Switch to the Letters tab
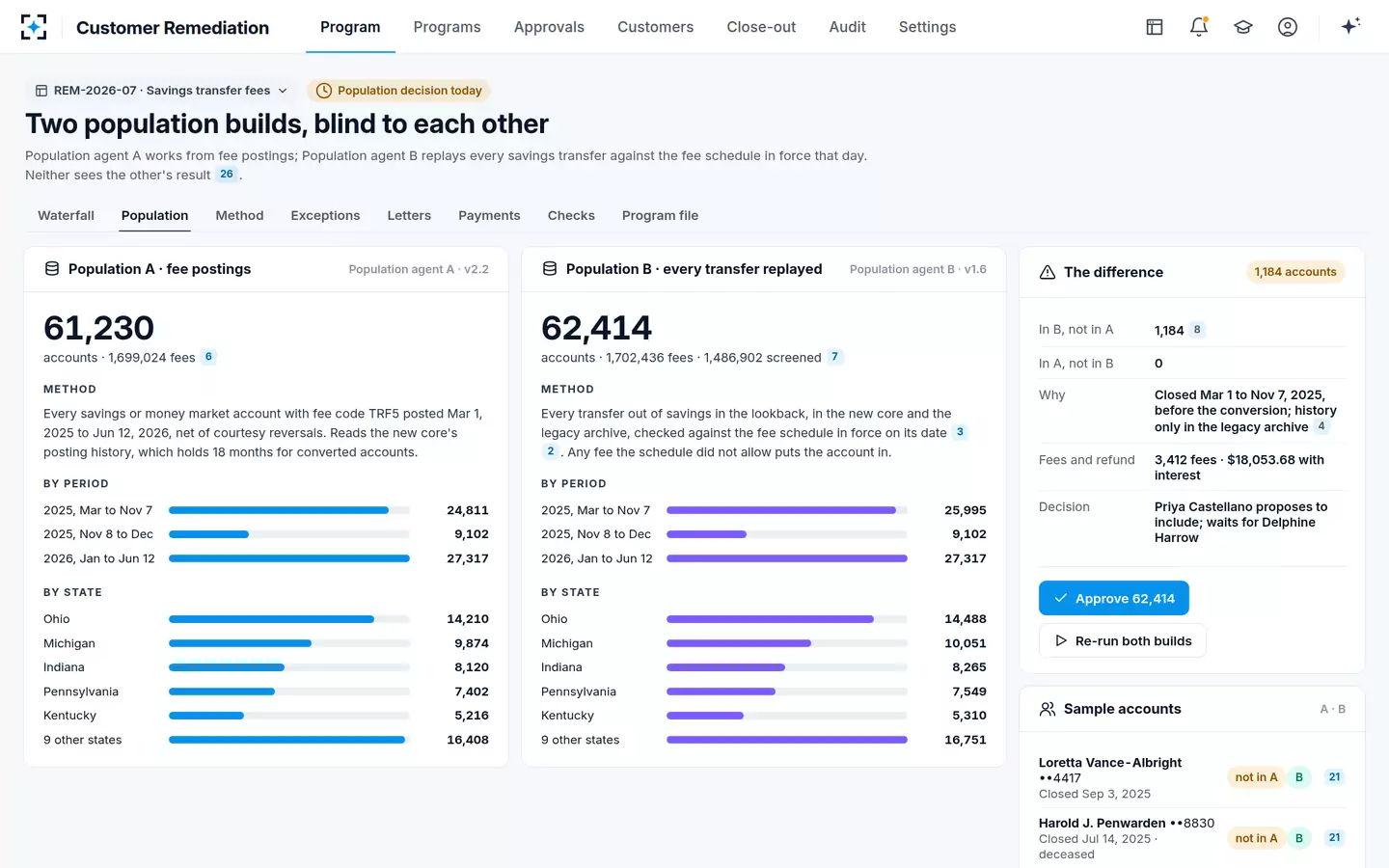 [x=409, y=216]
